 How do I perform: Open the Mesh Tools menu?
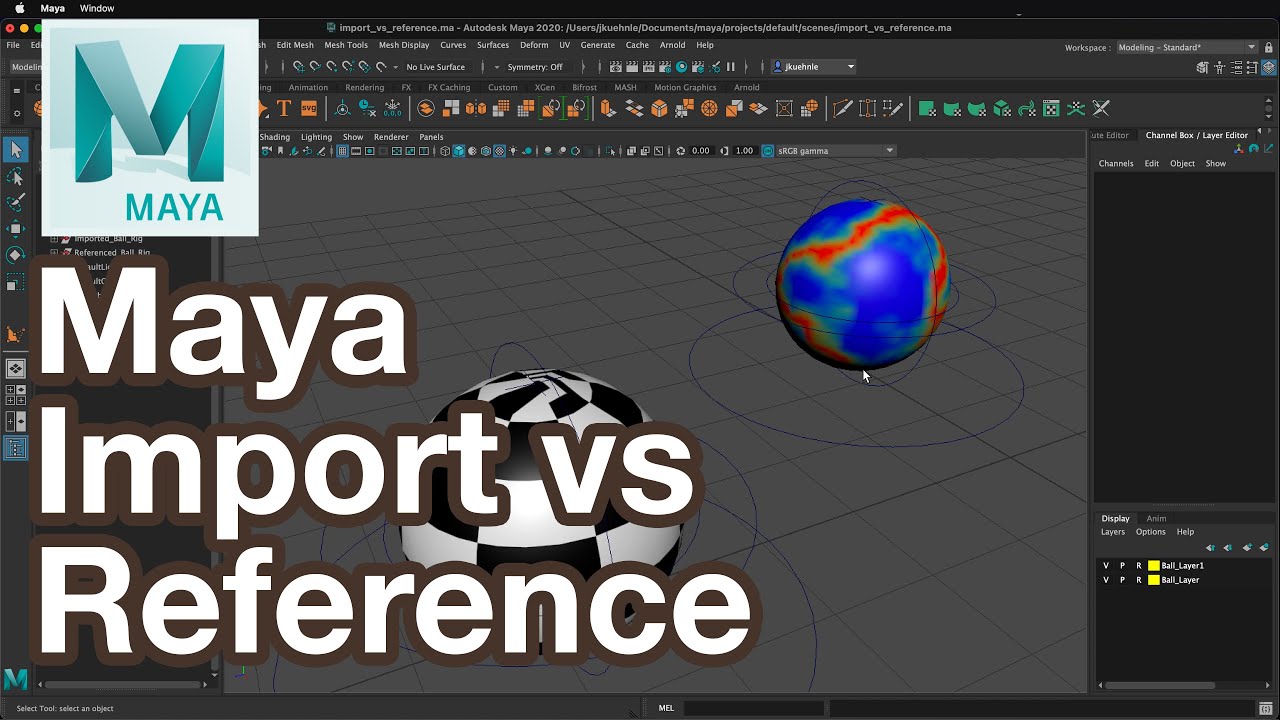(x=346, y=45)
